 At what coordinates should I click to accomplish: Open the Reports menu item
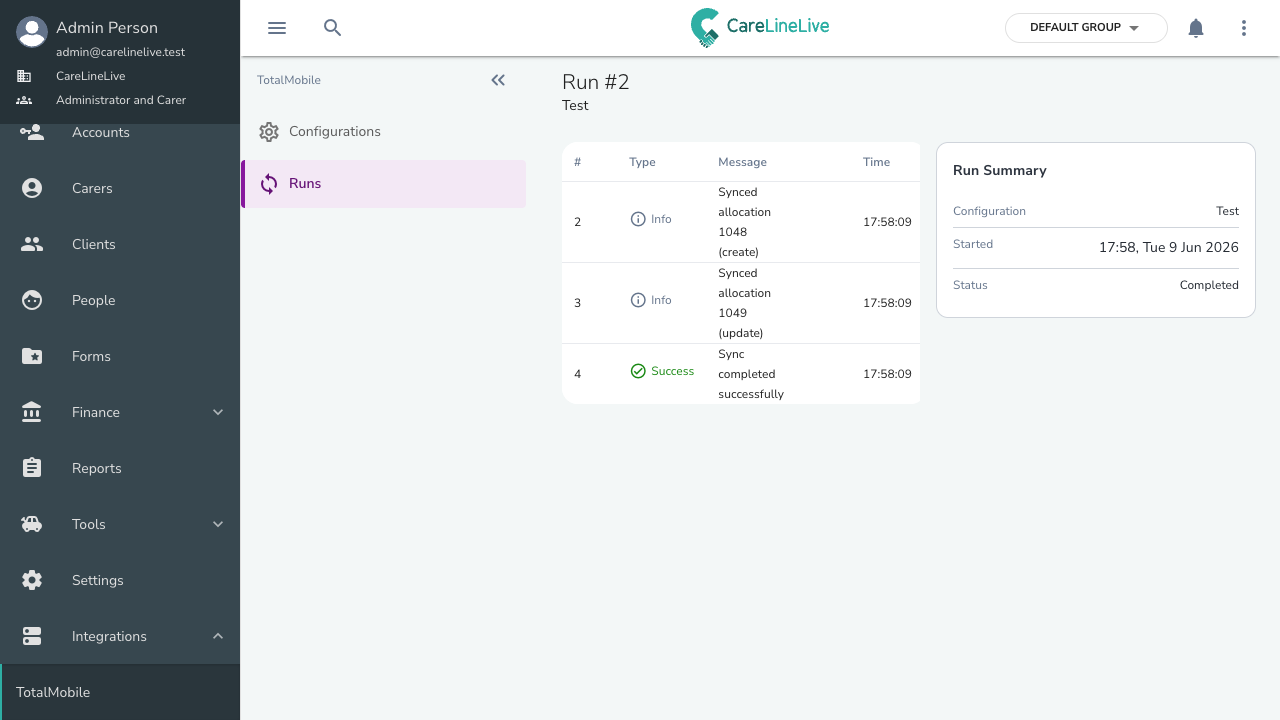tap(120, 468)
